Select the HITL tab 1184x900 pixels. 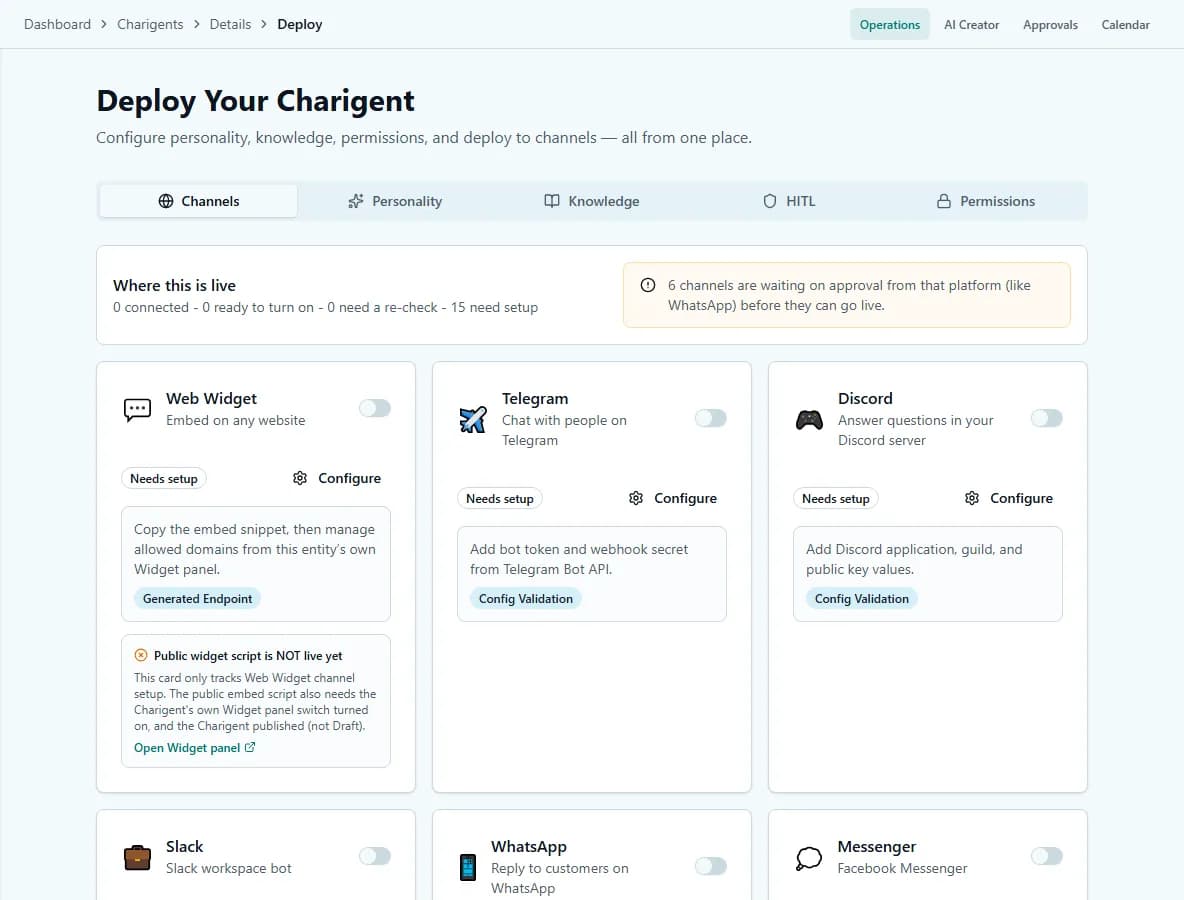[789, 201]
